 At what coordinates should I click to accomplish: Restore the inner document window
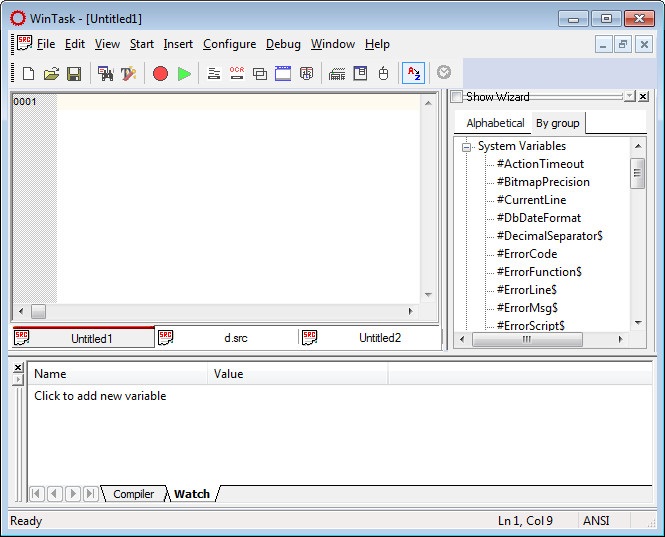coord(623,44)
